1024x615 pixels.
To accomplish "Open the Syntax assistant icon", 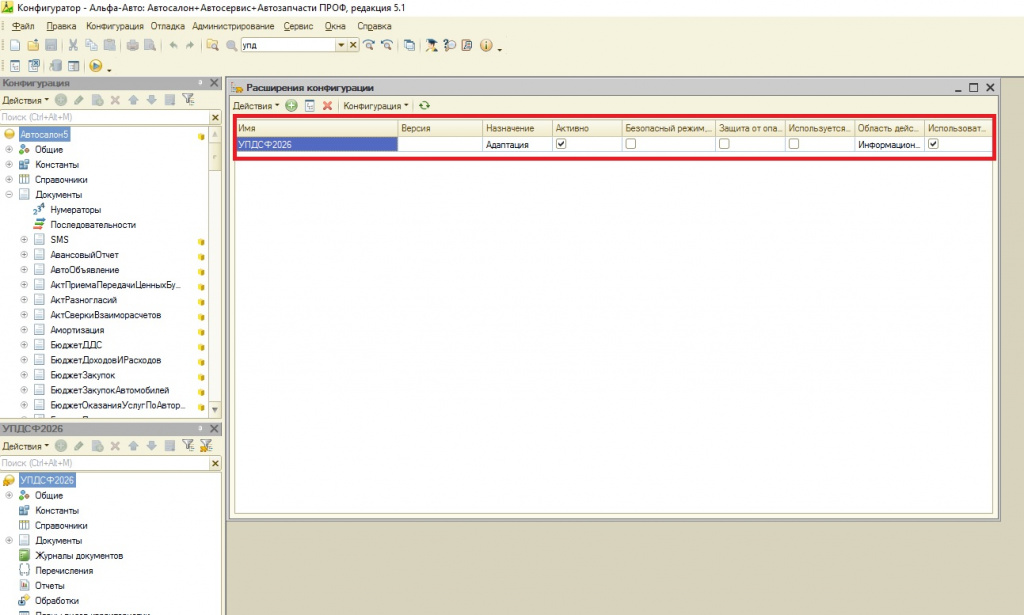I will [431, 45].
